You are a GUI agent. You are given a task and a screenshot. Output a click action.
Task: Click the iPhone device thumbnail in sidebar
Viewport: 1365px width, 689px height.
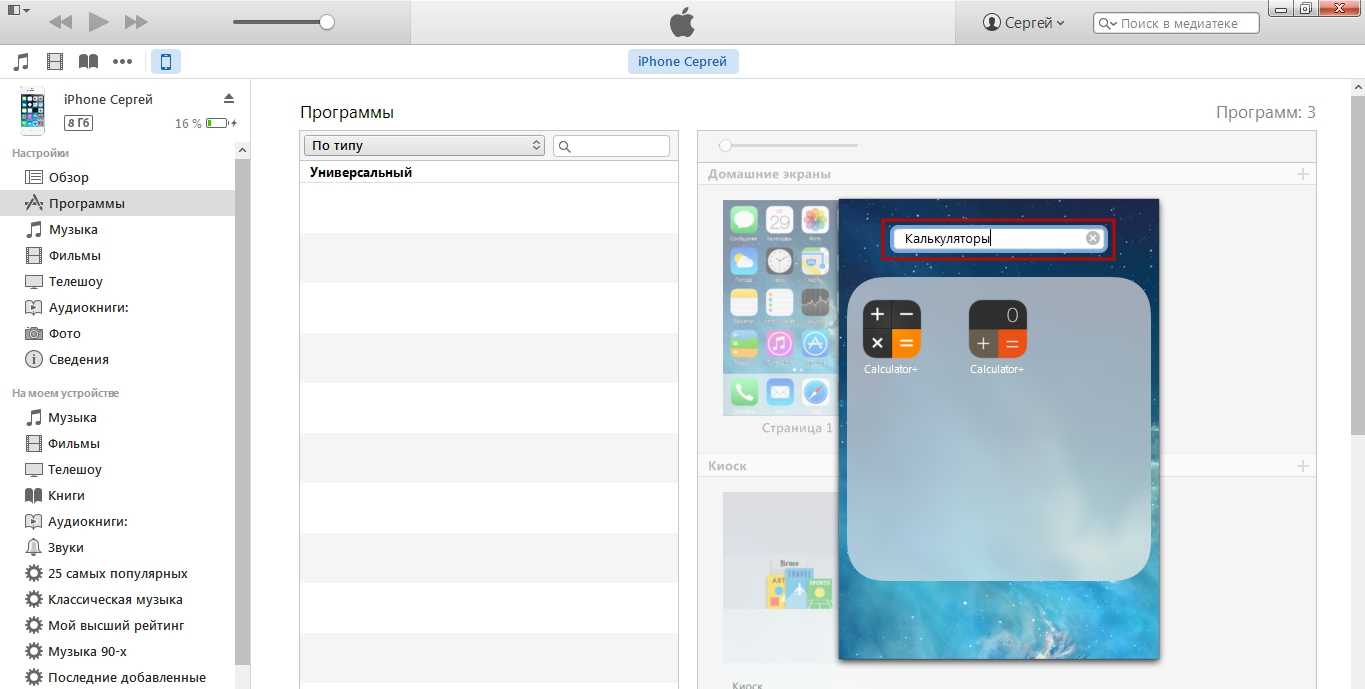(32, 110)
